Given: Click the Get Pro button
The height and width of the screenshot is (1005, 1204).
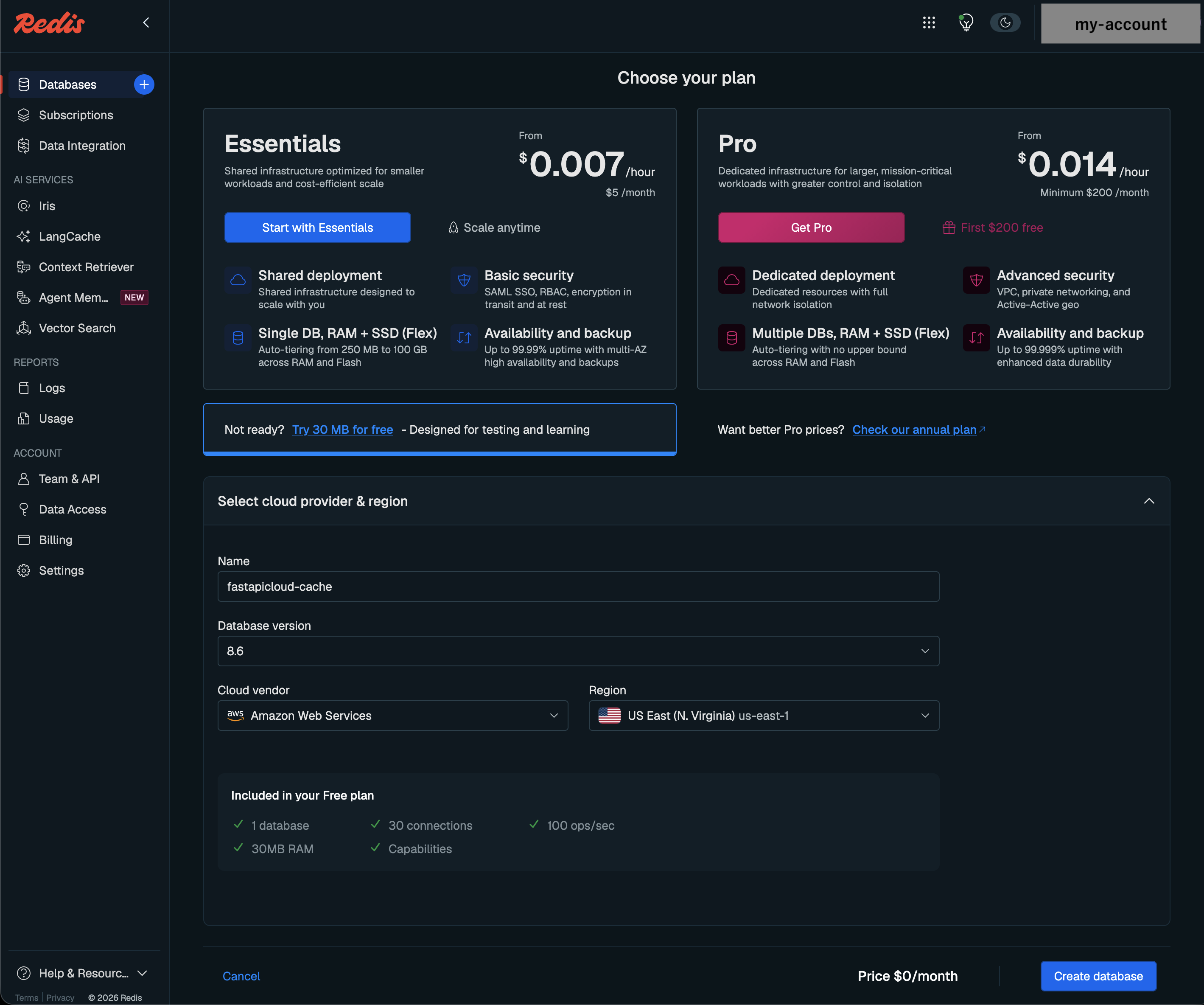Looking at the screenshot, I should tap(811, 228).
